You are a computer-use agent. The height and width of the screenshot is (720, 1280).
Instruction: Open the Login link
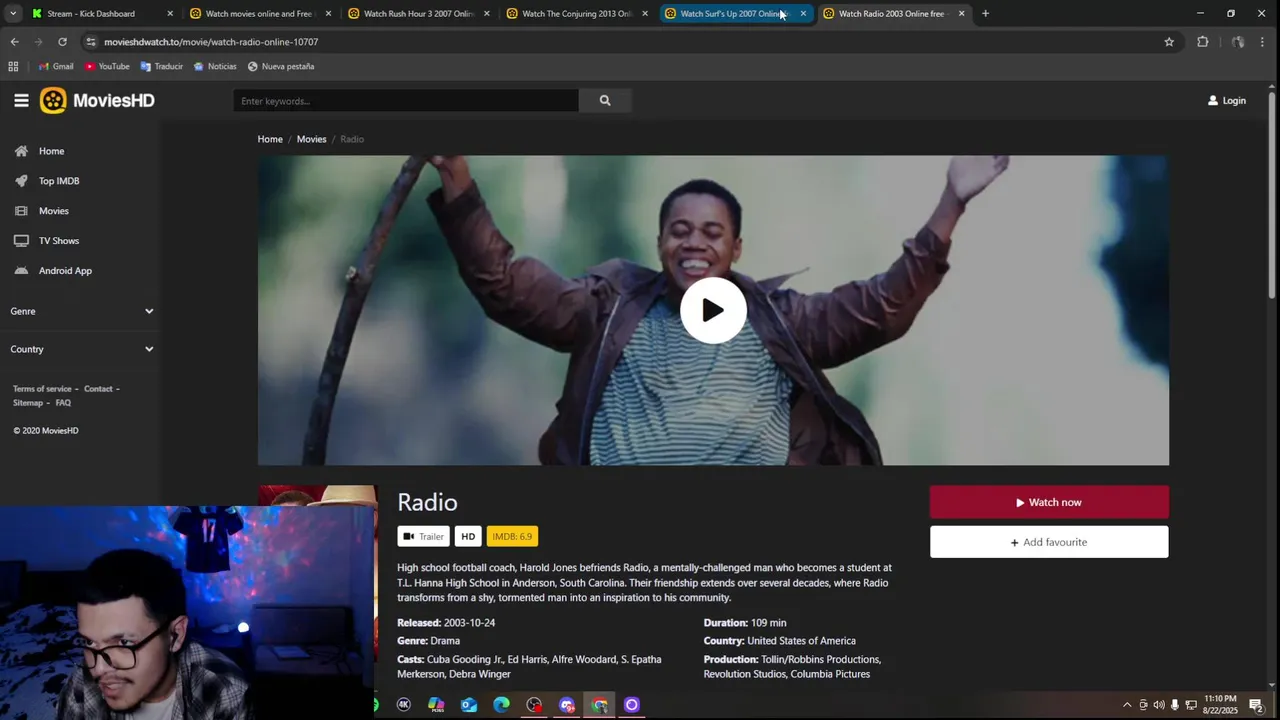click(1227, 100)
